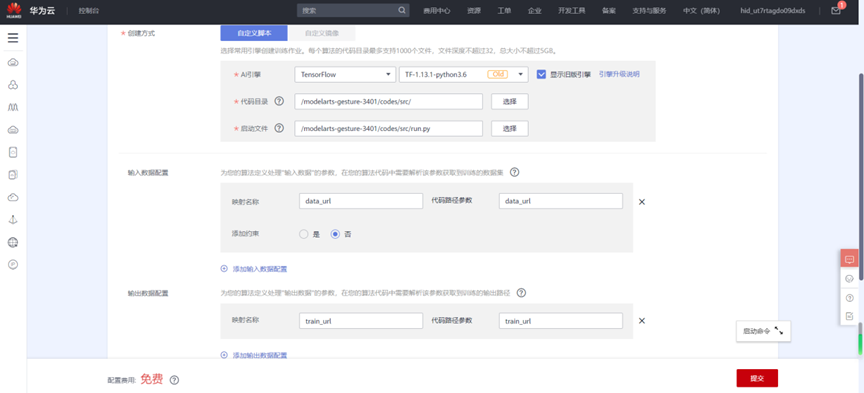
Task: Open the hamburger menu in the left sidebar
Action: point(13,38)
